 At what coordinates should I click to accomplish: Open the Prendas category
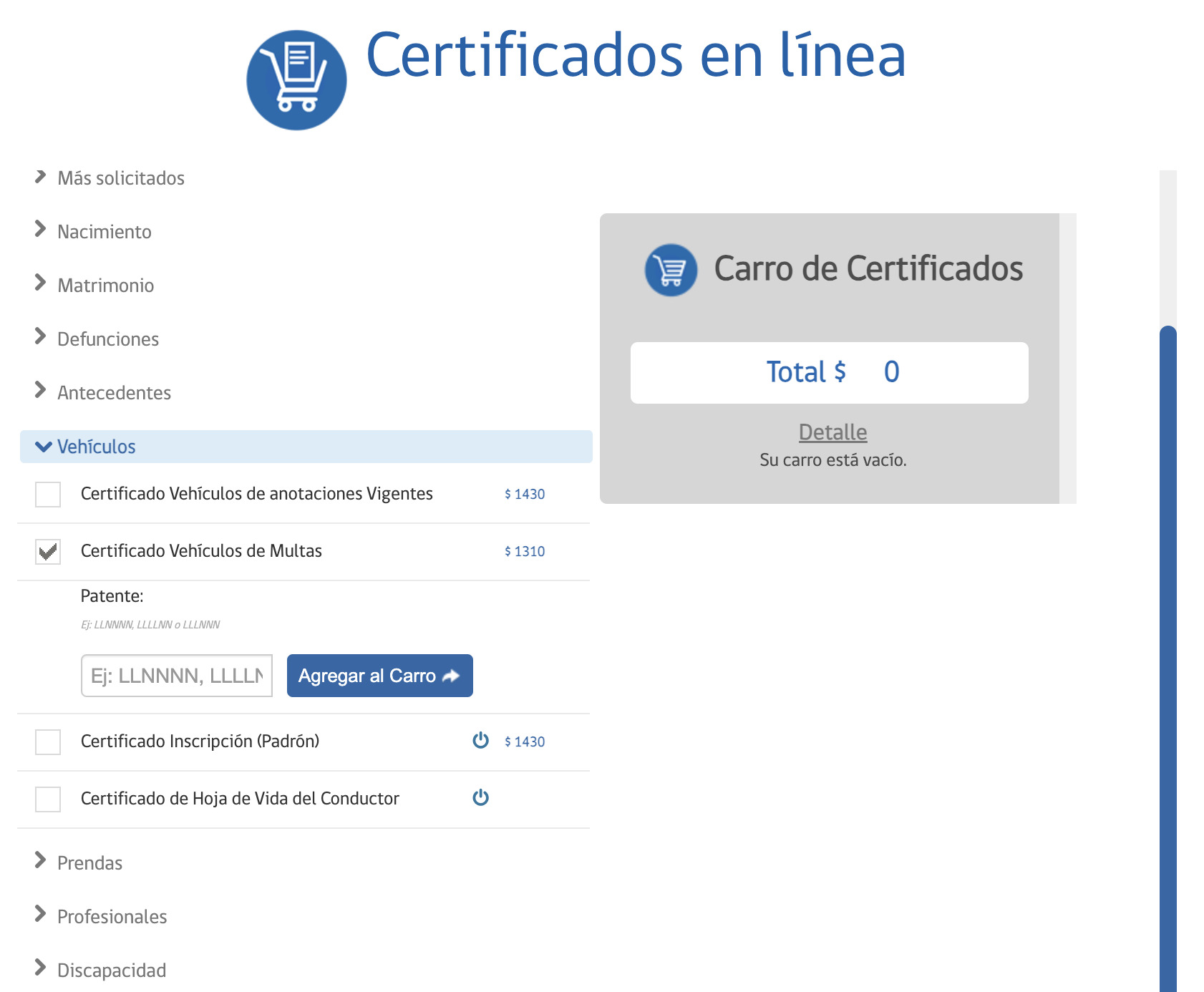89,862
